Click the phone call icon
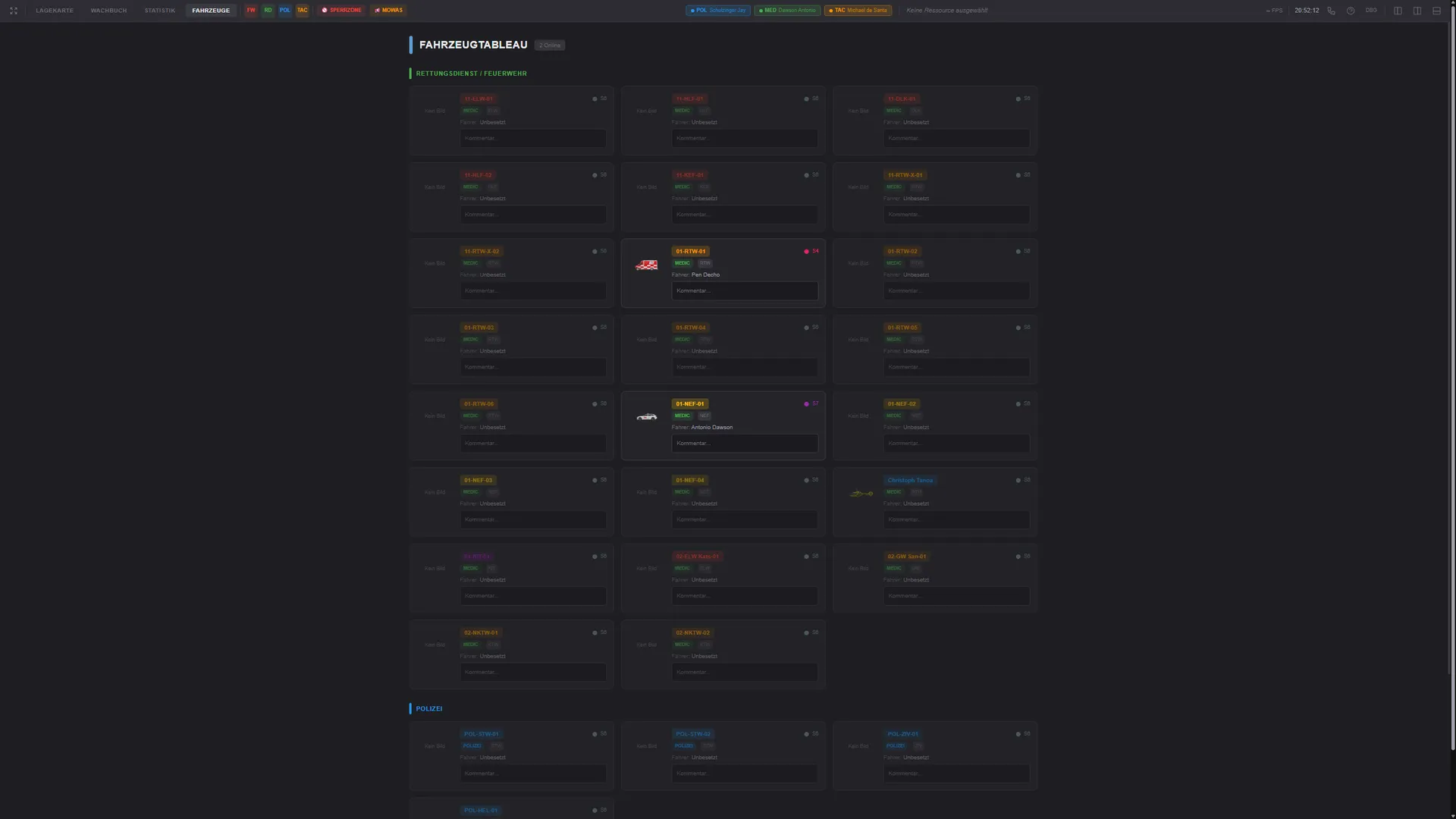 pyautogui.click(x=1331, y=11)
